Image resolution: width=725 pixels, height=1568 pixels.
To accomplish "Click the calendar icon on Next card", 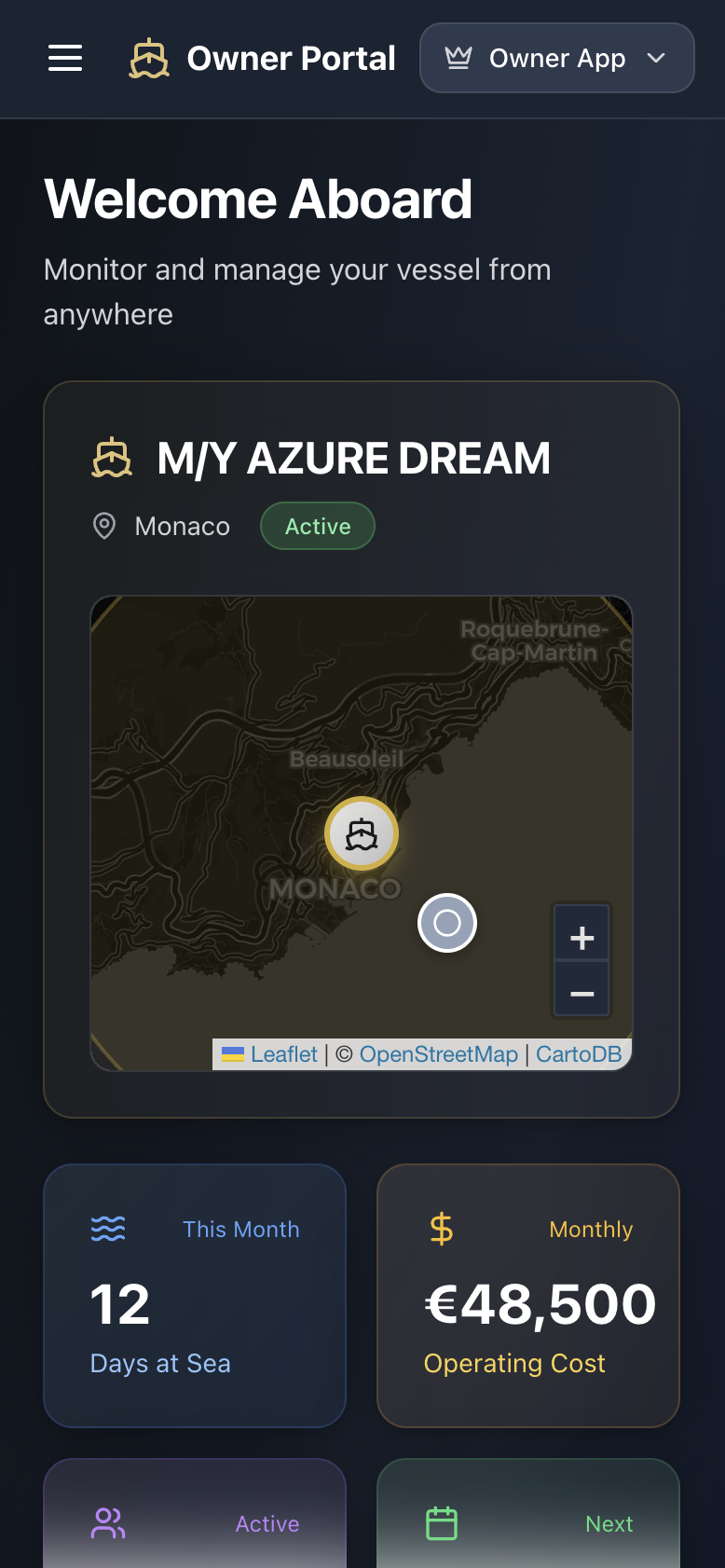I will pyautogui.click(x=442, y=1523).
